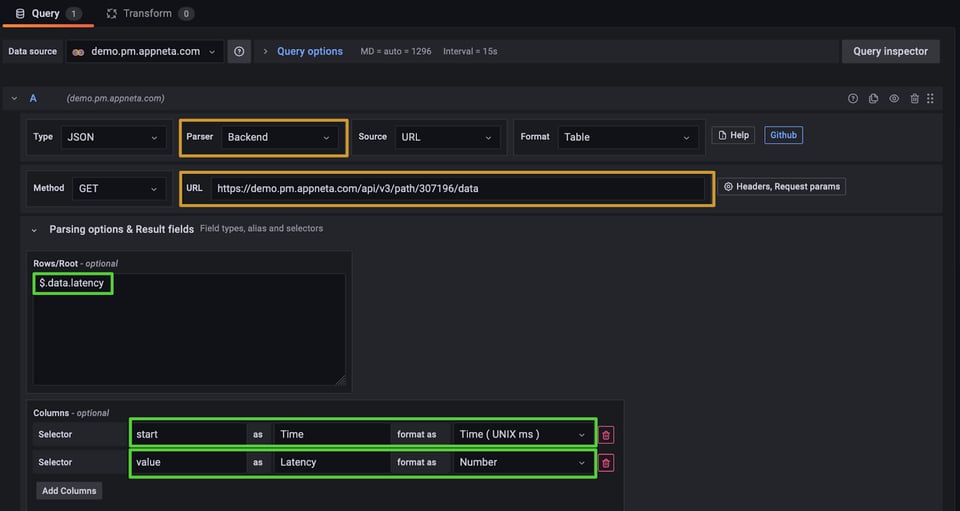This screenshot has height=511, width=960.
Task: Toggle query A visibility eye icon
Action: tap(894, 99)
